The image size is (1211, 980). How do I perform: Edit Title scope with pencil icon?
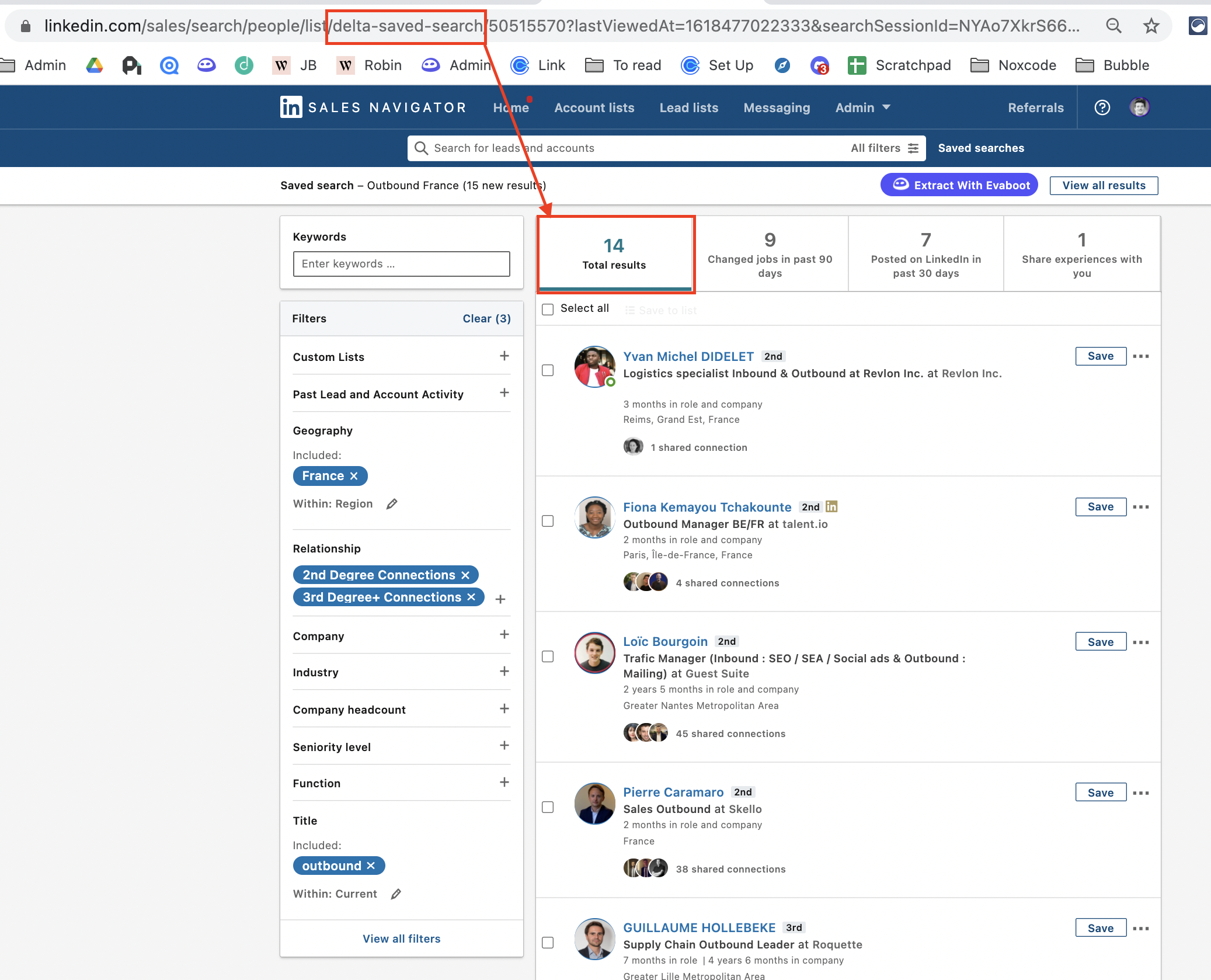point(396,894)
